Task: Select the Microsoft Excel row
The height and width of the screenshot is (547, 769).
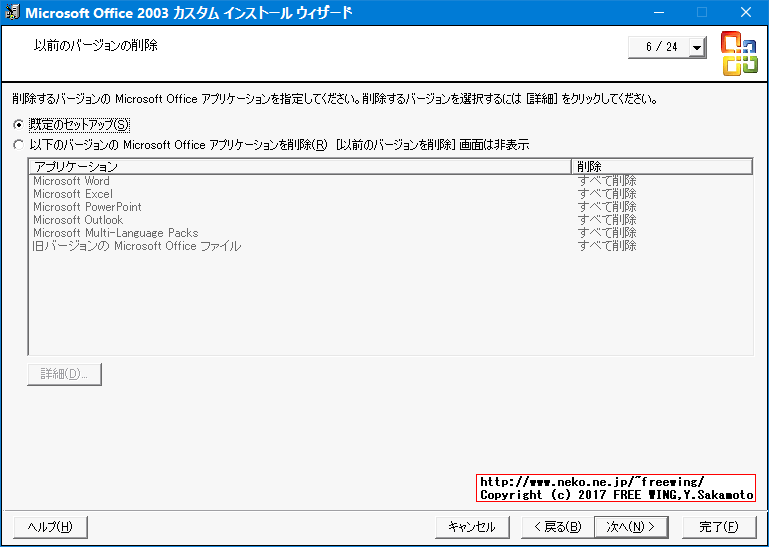Action: pos(390,194)
